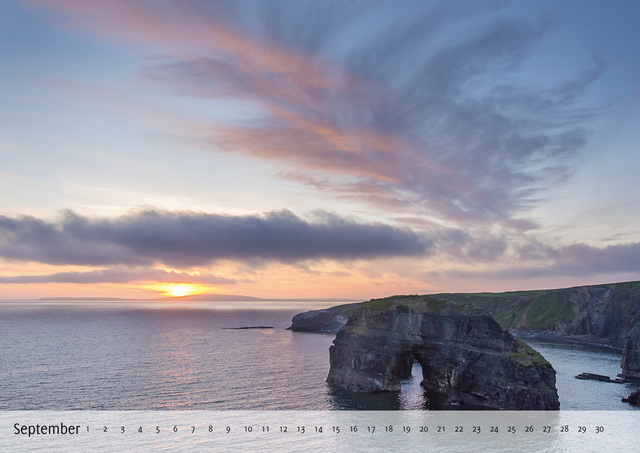Select day 27 on the date row
Image resolution: width=640 pixels, height=453 pixels.
pos(546,429)
